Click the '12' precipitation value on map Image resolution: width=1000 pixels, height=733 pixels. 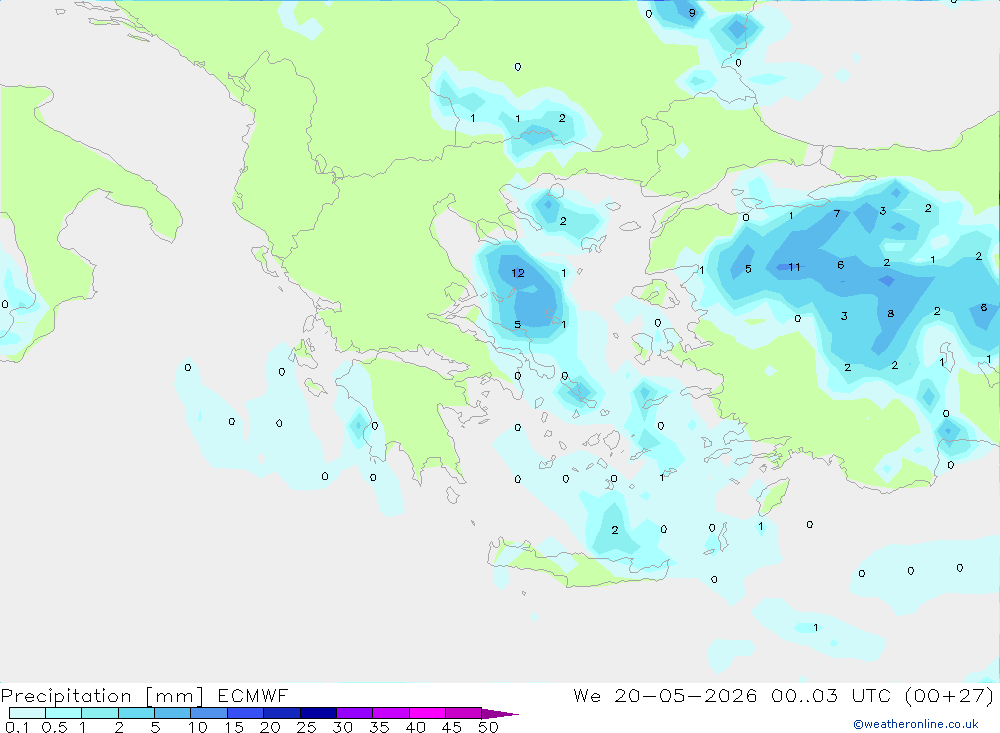(x=518, y=273)
